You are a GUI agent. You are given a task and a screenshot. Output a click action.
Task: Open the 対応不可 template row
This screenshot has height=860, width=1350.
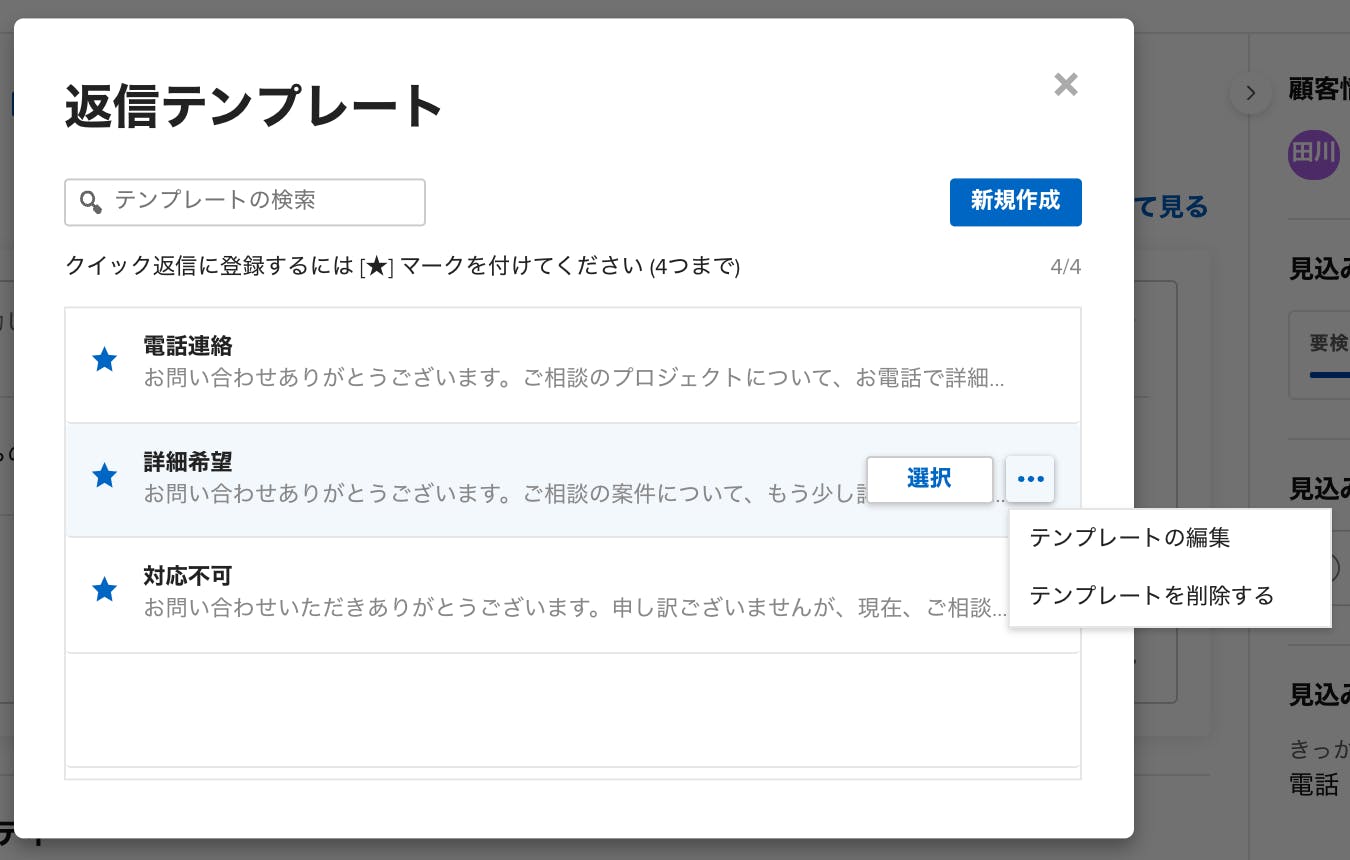click(x=573, y=595)
